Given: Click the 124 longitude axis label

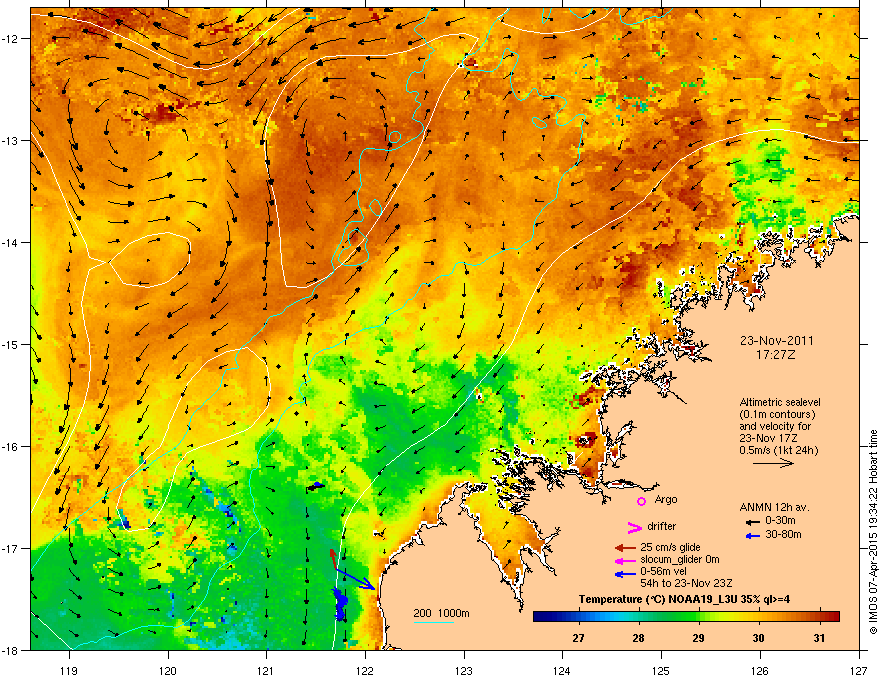Looking at the screenshot, I should tap(562, 671).
